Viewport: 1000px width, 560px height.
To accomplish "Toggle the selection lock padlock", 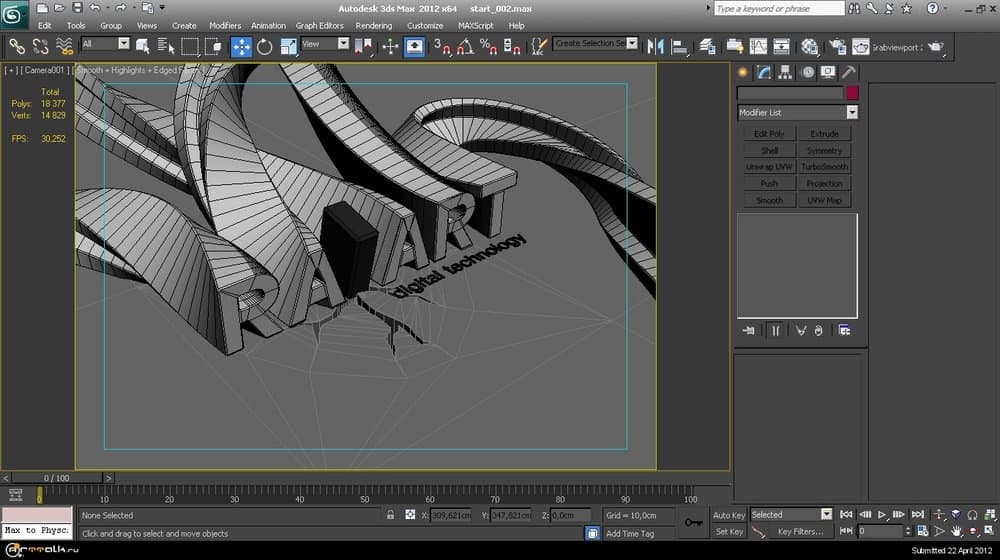I will pyautogui.click(x=390, y=515).
